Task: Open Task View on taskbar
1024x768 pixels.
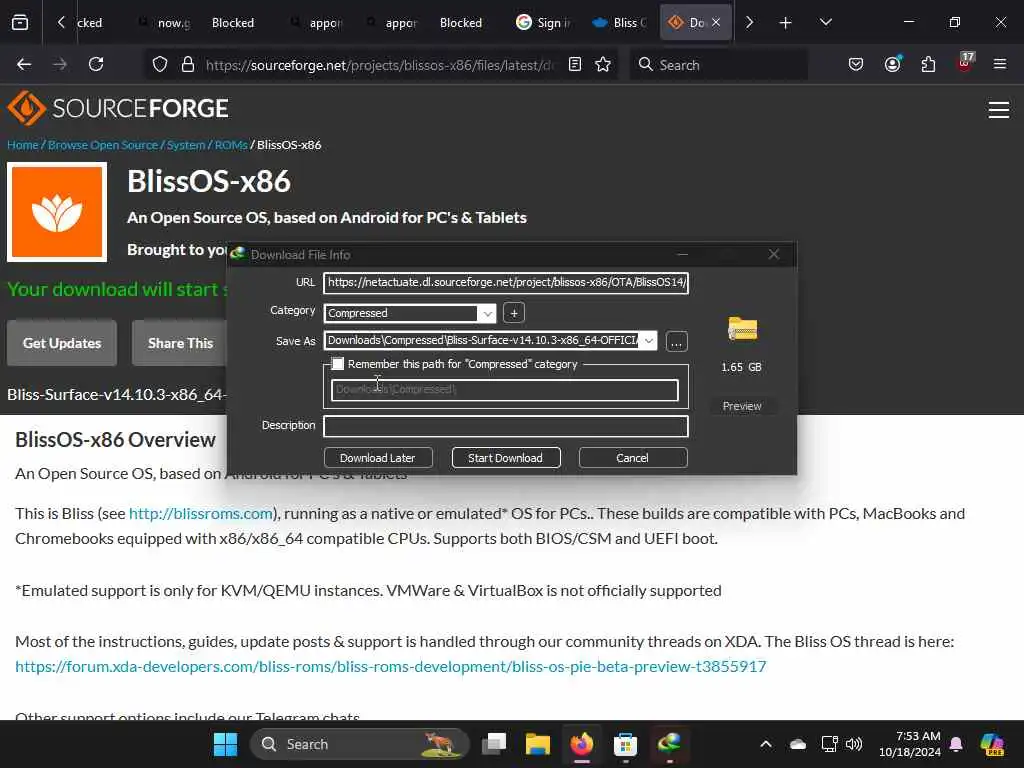Action: tap(494, 744)
